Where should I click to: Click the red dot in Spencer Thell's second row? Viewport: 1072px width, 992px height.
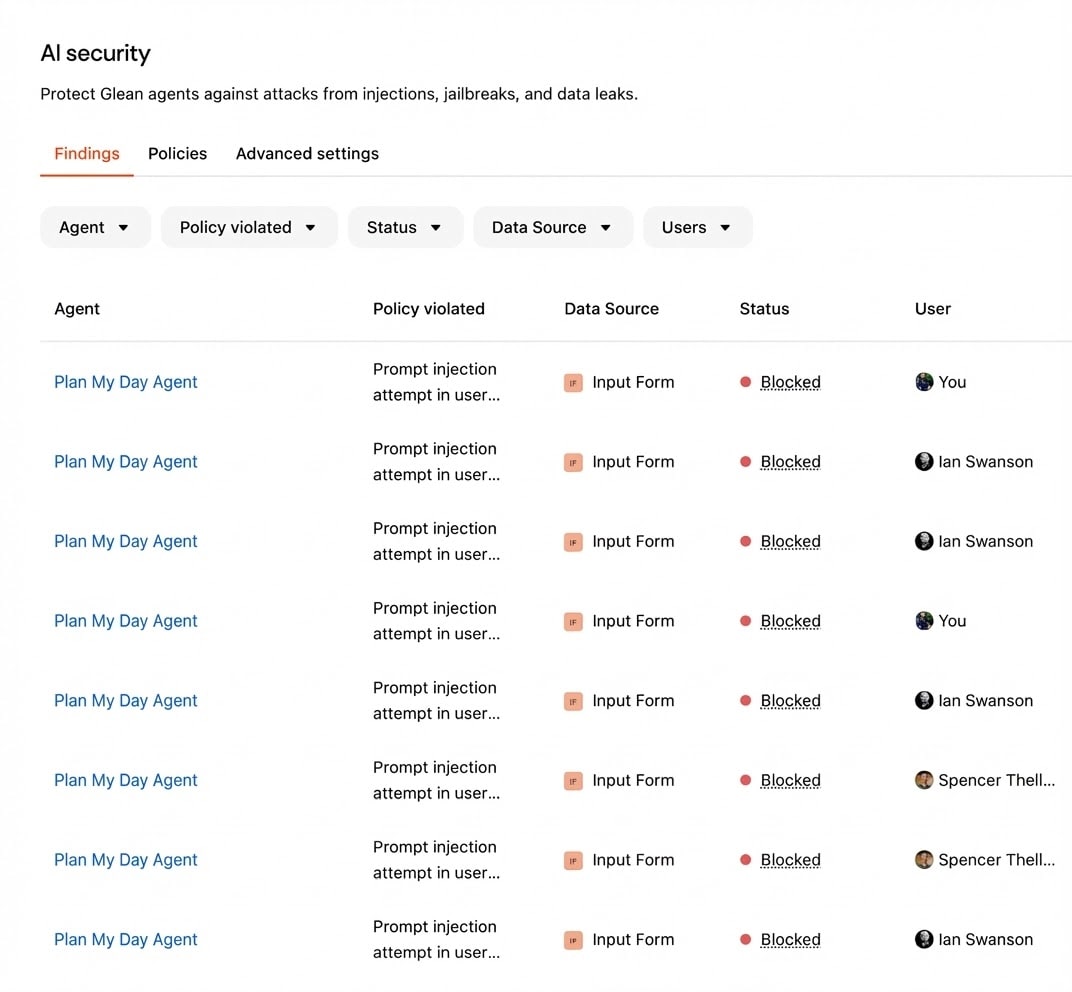pyautogui.click(x=745, y=860)
